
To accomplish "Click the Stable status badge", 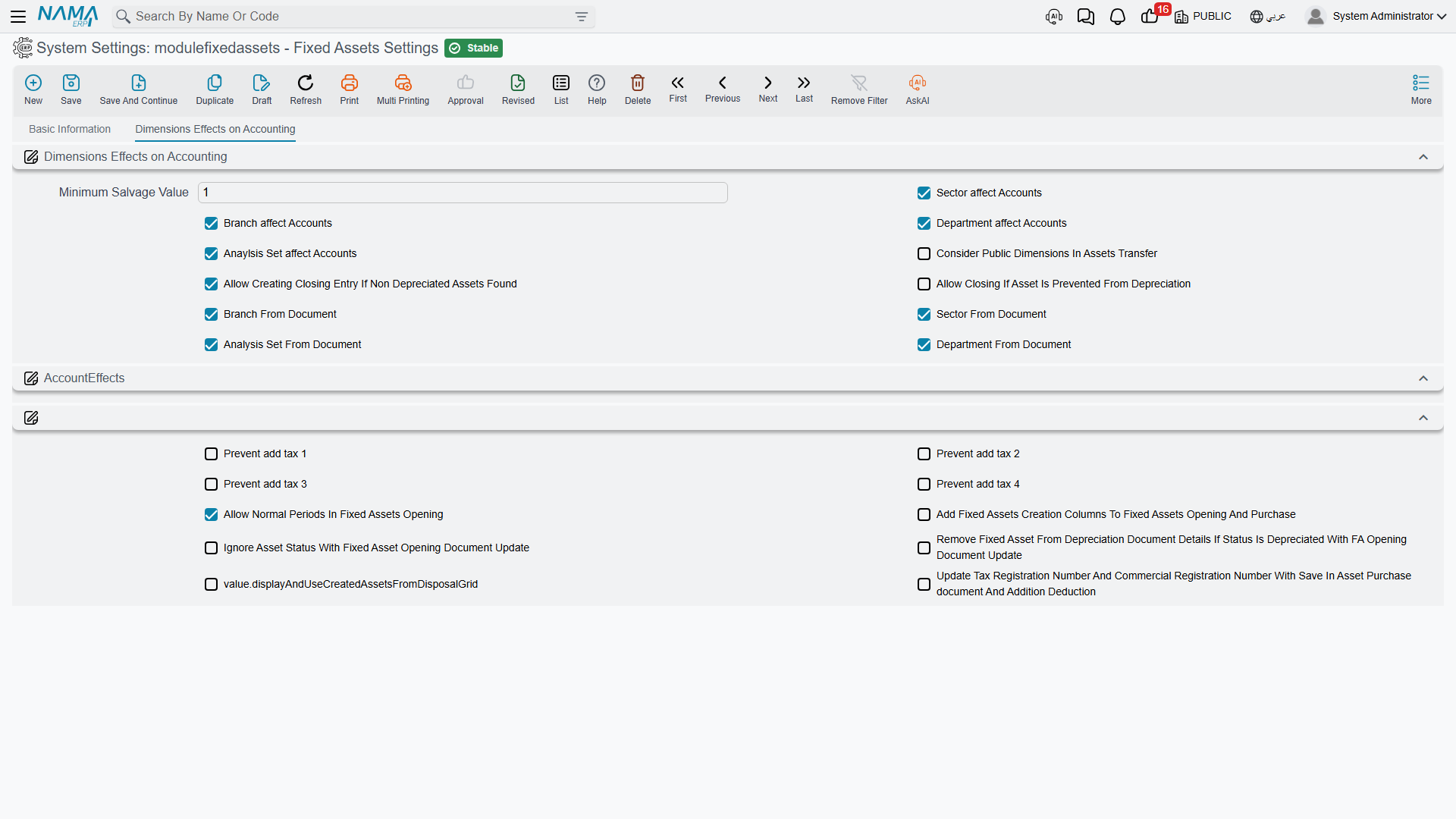I will point(474,49).
